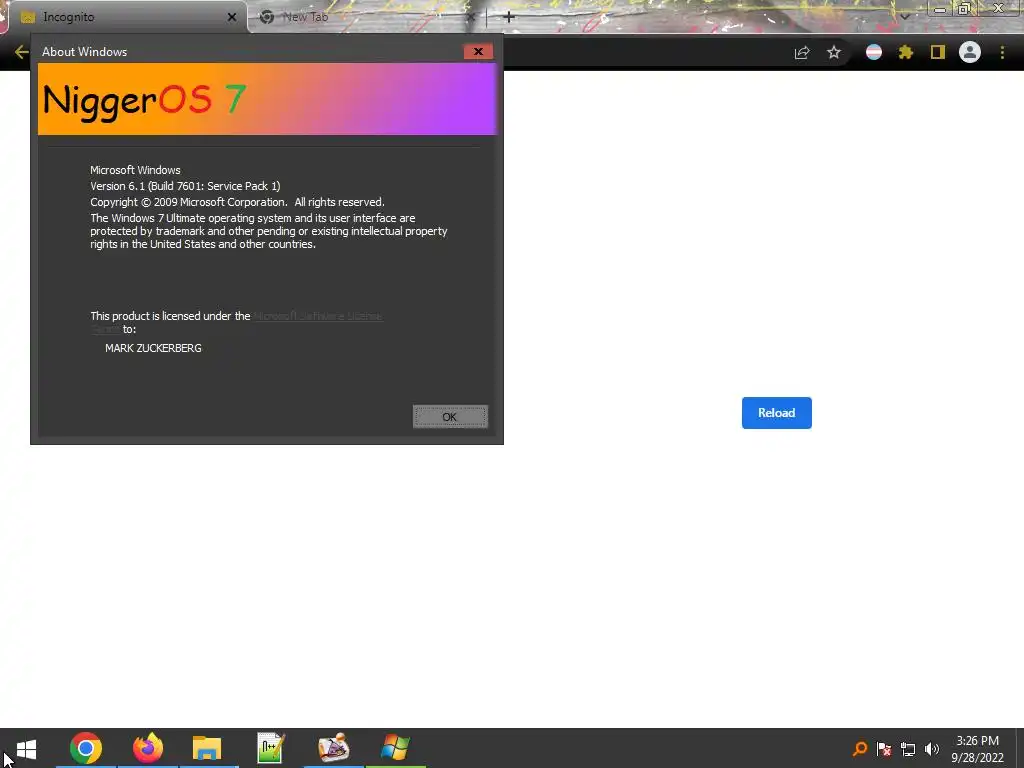
Task: Open Notepad++ from the taskbar
Action: click(x=270, y=748)
